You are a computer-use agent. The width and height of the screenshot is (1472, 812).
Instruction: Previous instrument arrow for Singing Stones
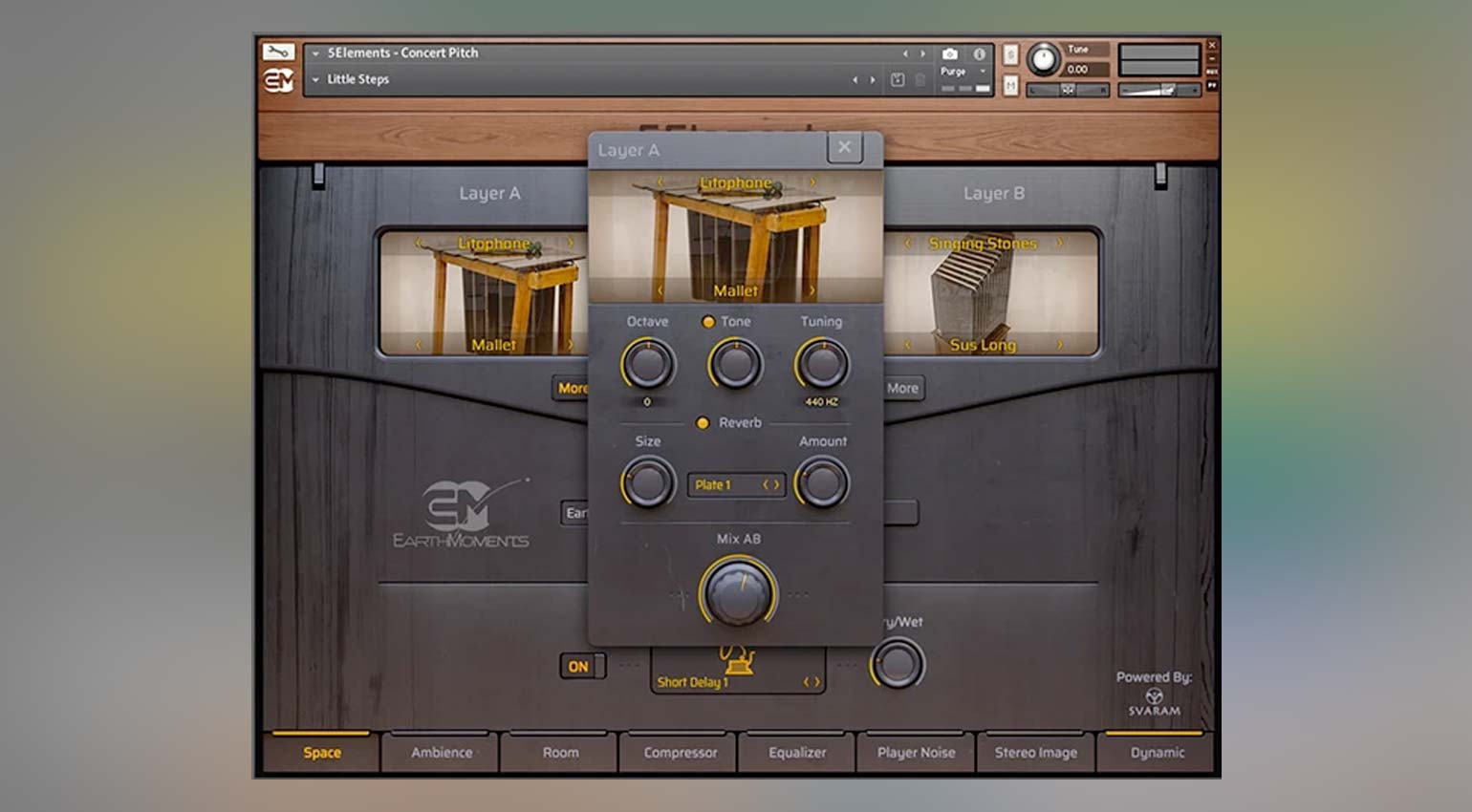tap(907, 244)
